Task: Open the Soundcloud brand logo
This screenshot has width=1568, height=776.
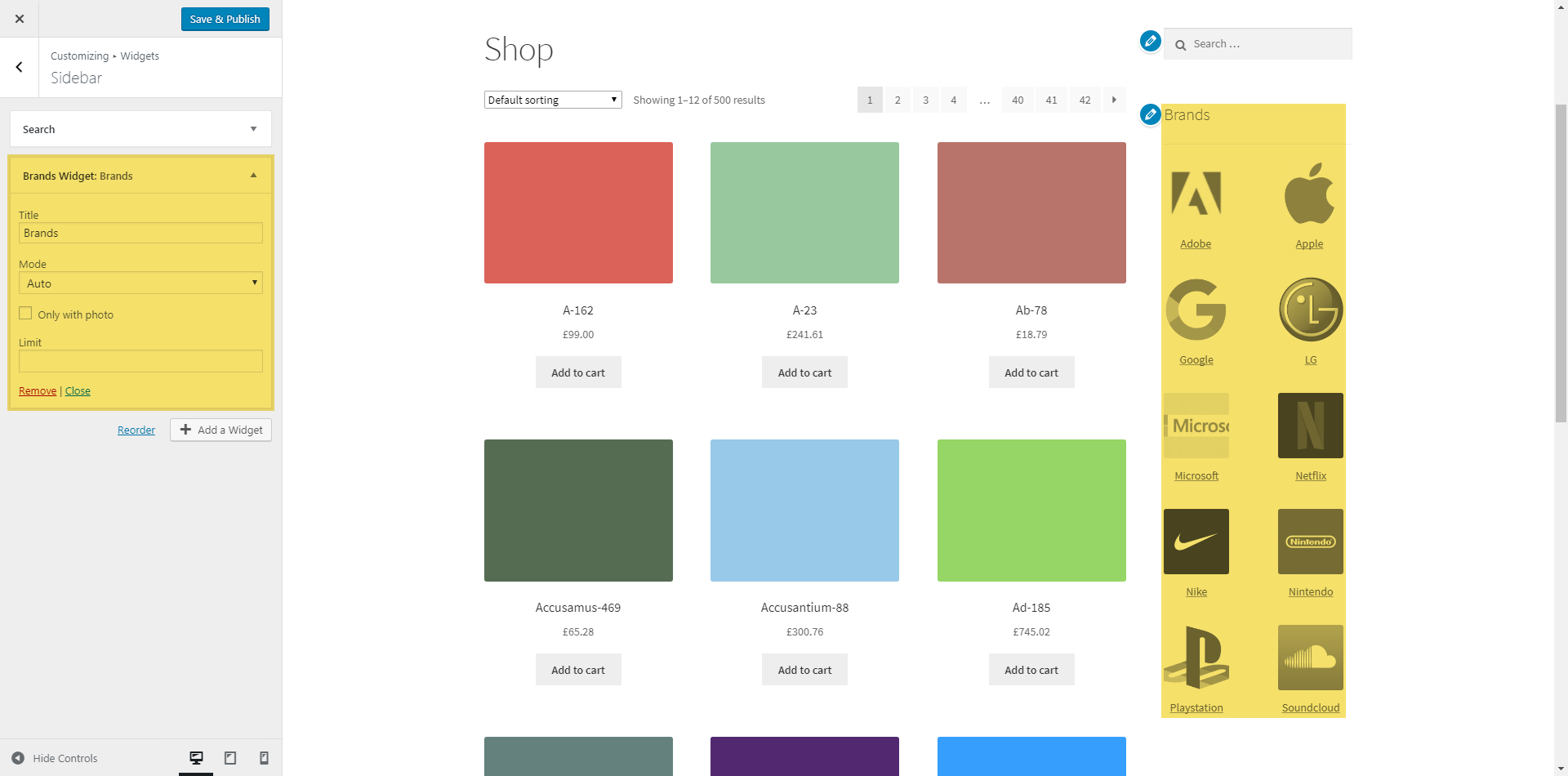Action: pyautogui.click(x=1311, y=658)
